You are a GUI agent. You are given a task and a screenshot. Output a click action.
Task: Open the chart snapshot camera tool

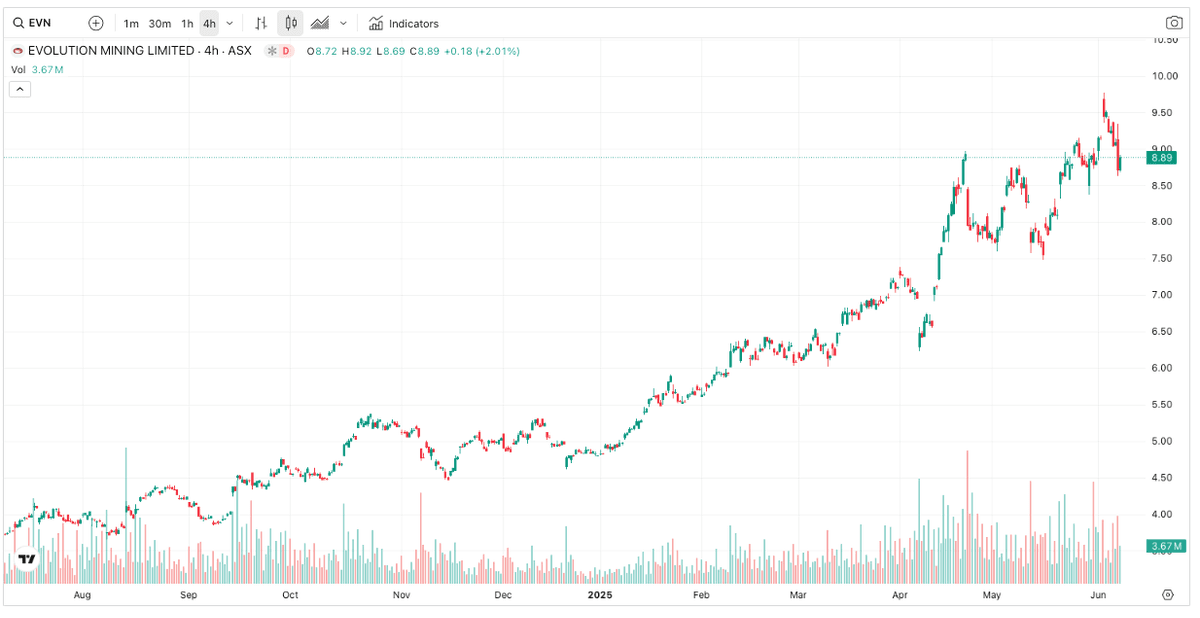[x=1172, y=23]
